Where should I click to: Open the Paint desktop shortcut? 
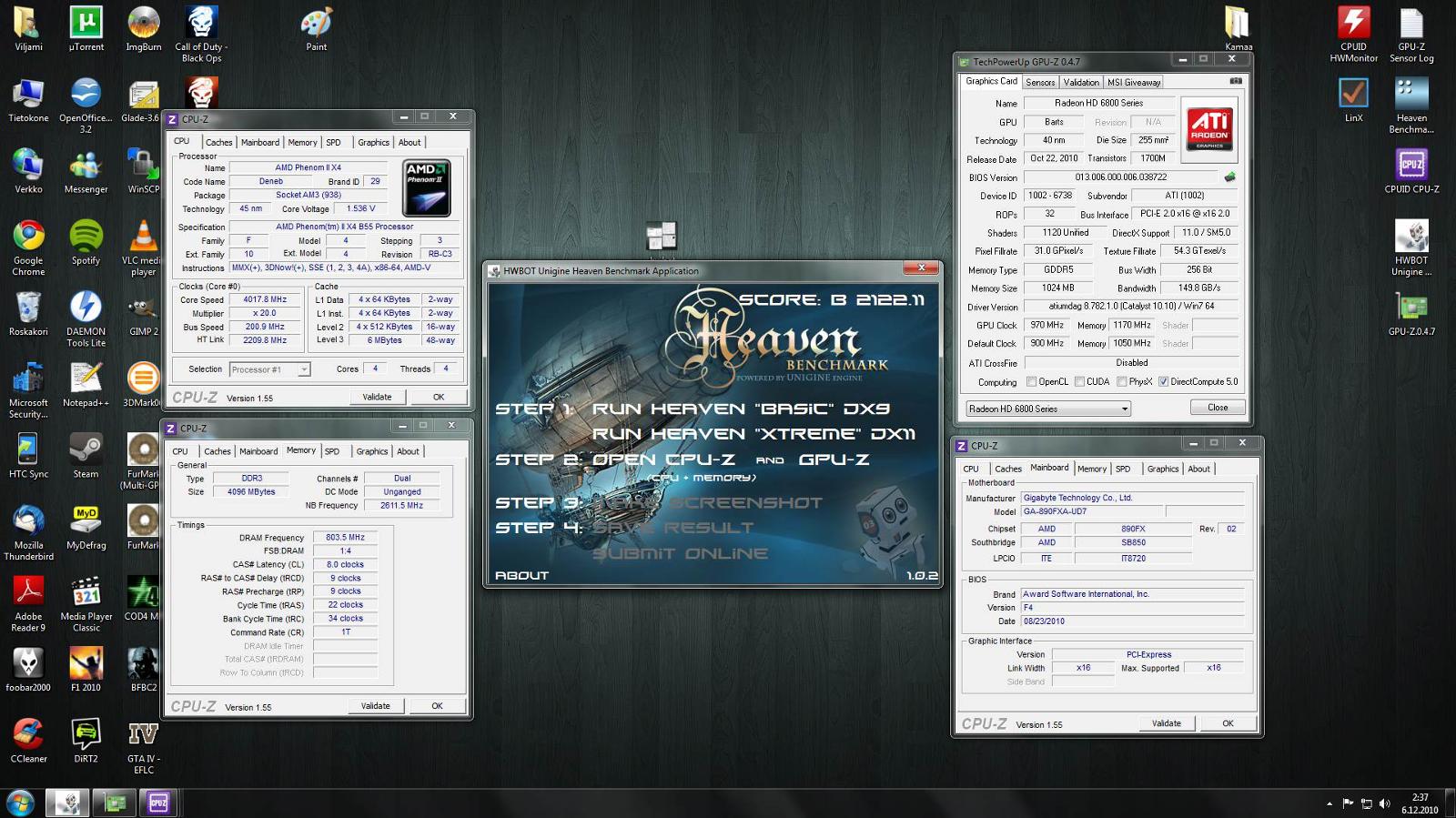pyautogui.click(x=316, y=29)
